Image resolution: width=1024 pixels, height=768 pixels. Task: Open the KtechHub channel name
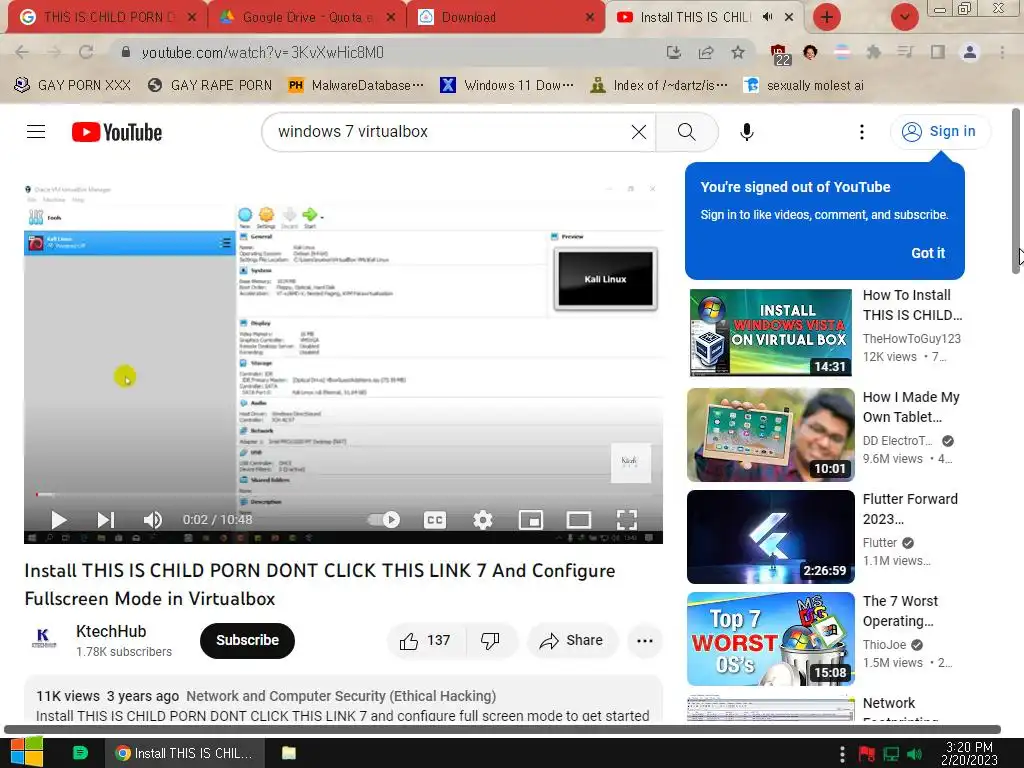click(111, 632)
